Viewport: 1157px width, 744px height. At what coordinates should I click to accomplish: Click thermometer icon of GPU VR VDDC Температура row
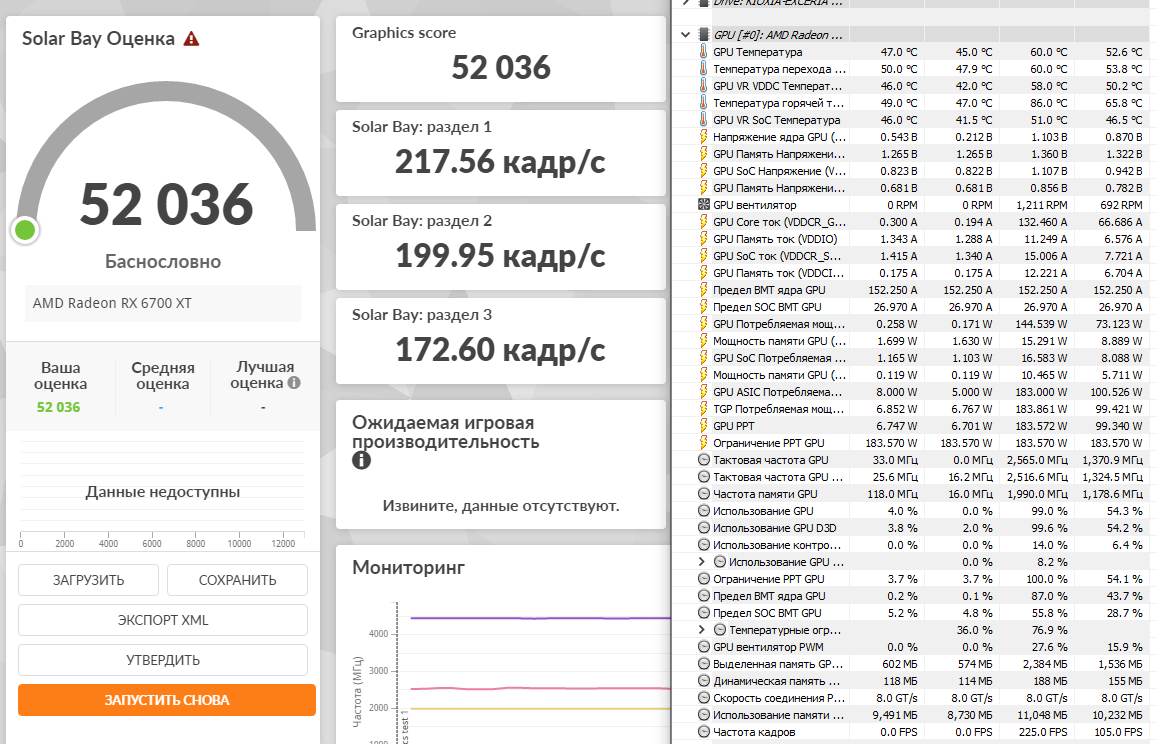(703, 86)
